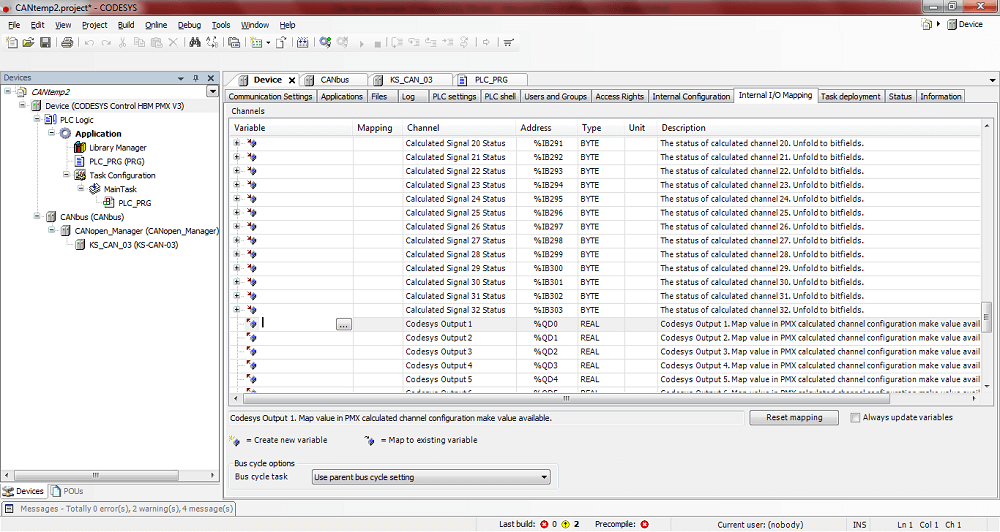Image resolution: width=1000 pixels, height=532 pixels.
Task: Select MainTask in device tree
Action: tap(120, 189)
